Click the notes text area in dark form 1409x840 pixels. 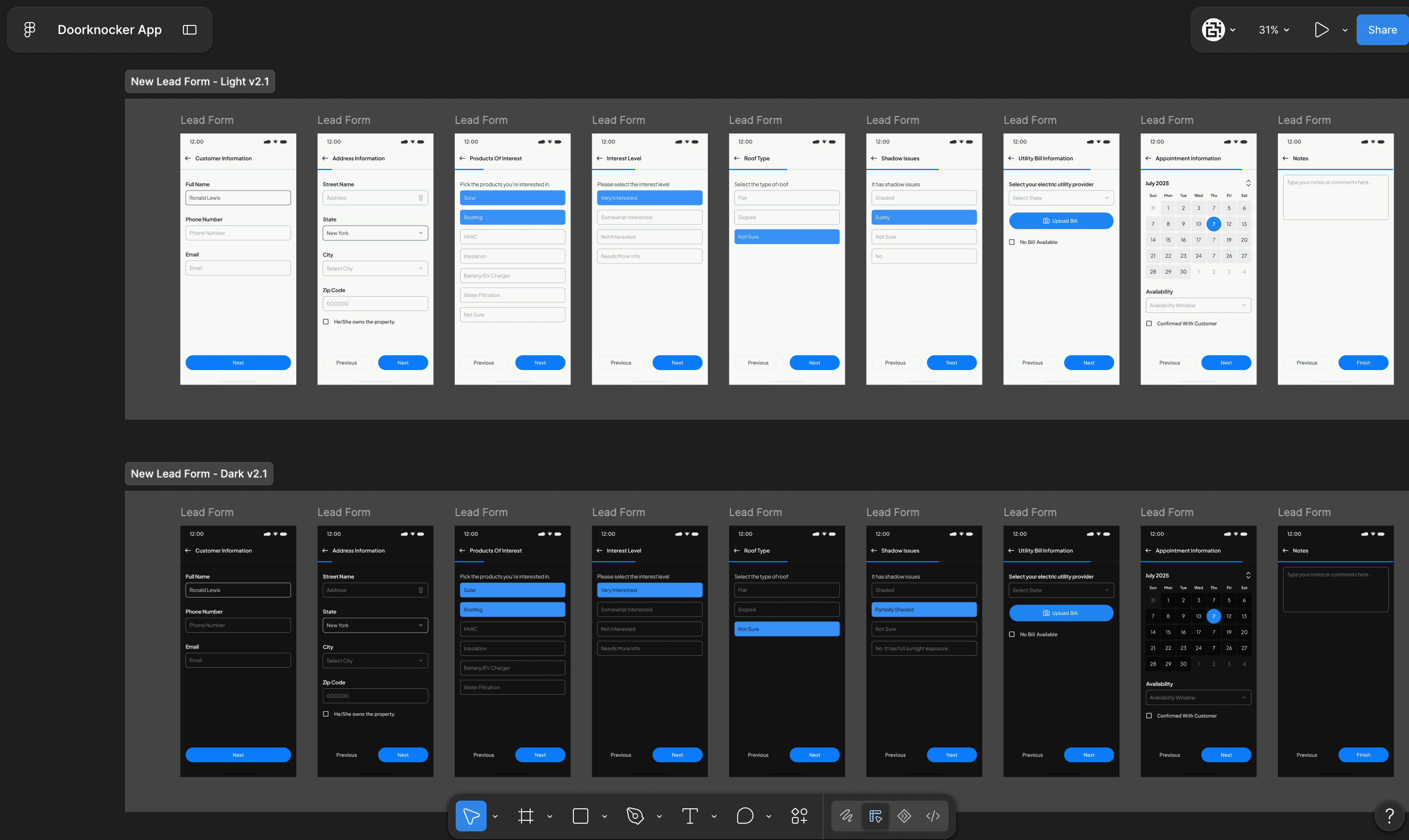pyautogui.click(x=1336, y=589)
